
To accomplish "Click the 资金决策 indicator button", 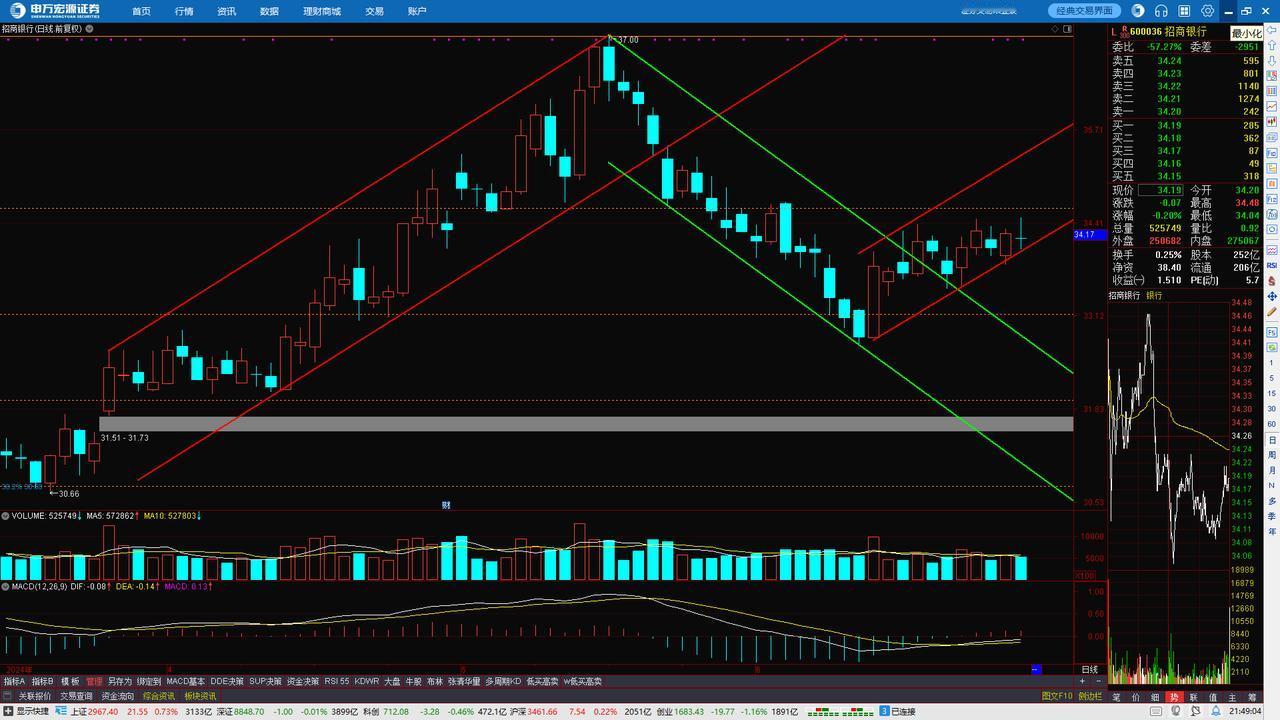I will (302, 681).
